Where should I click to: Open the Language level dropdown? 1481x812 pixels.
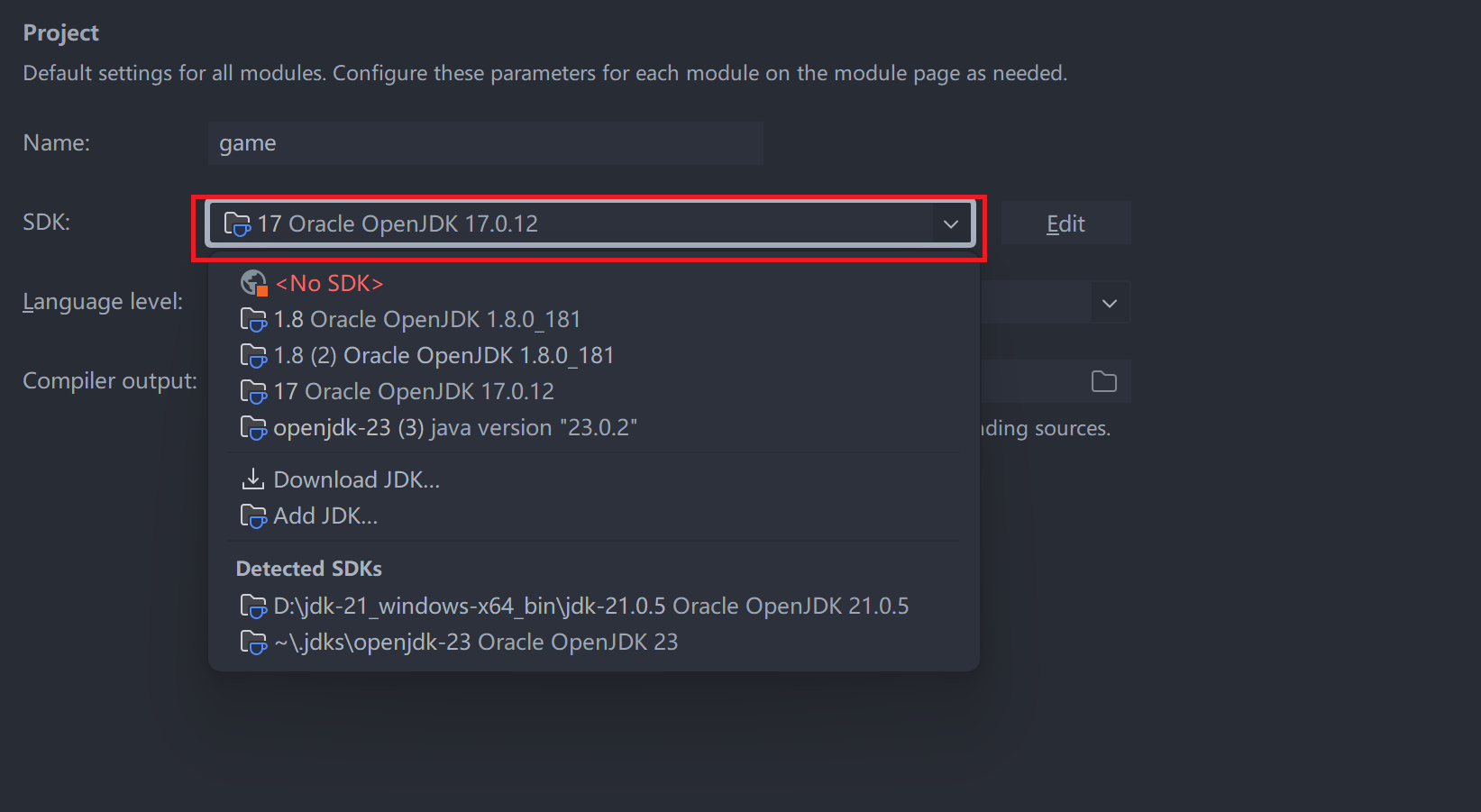(x=1110, y=302)
